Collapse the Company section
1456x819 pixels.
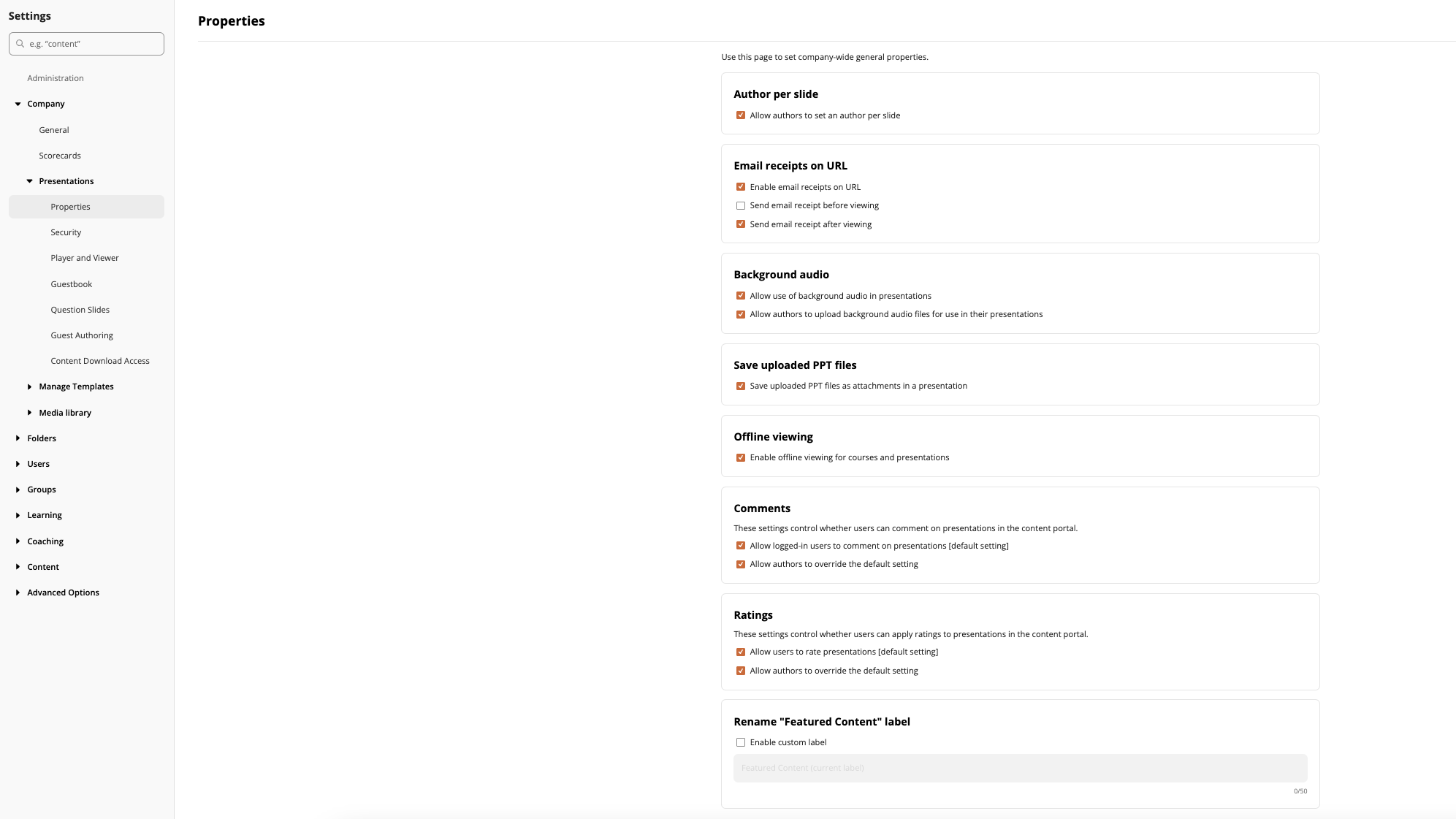(x=18, y=104)
